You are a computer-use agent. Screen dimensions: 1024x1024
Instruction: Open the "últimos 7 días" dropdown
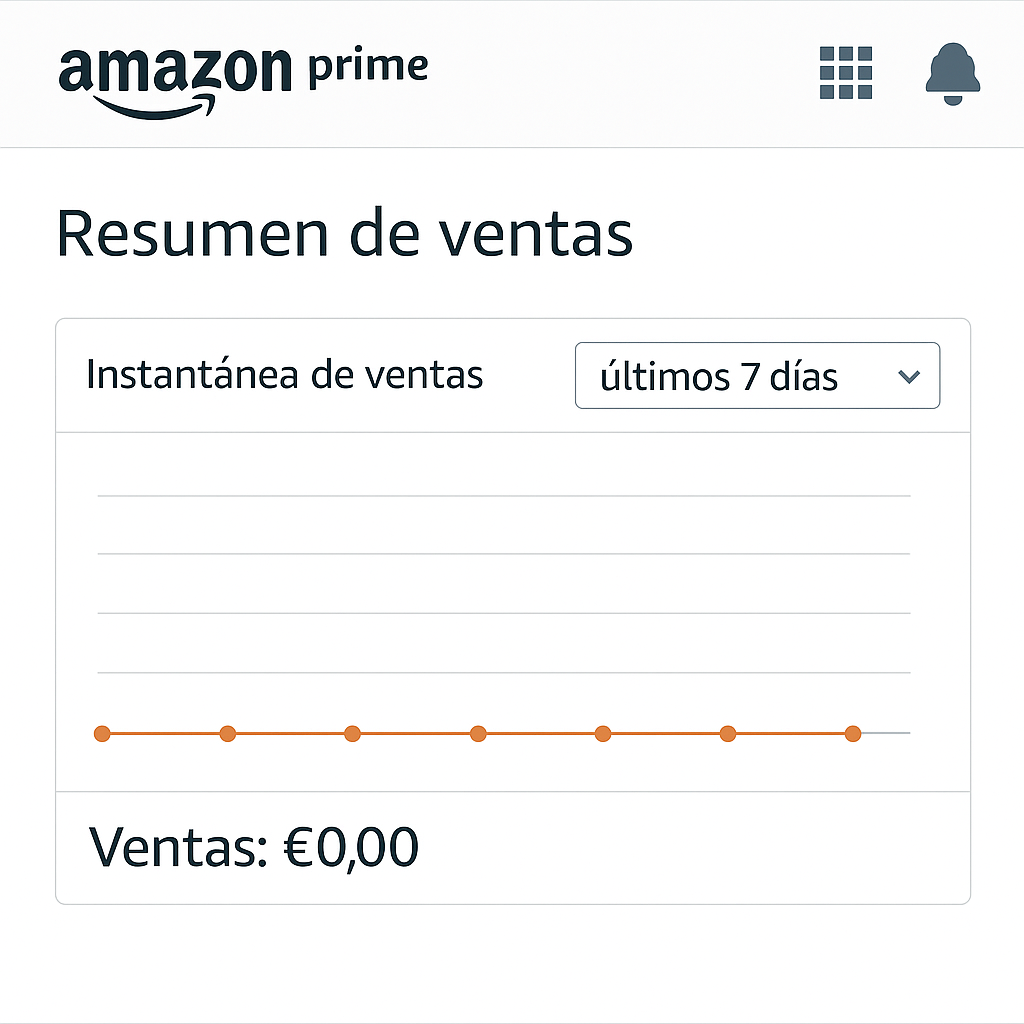click(x=757, y=376)
